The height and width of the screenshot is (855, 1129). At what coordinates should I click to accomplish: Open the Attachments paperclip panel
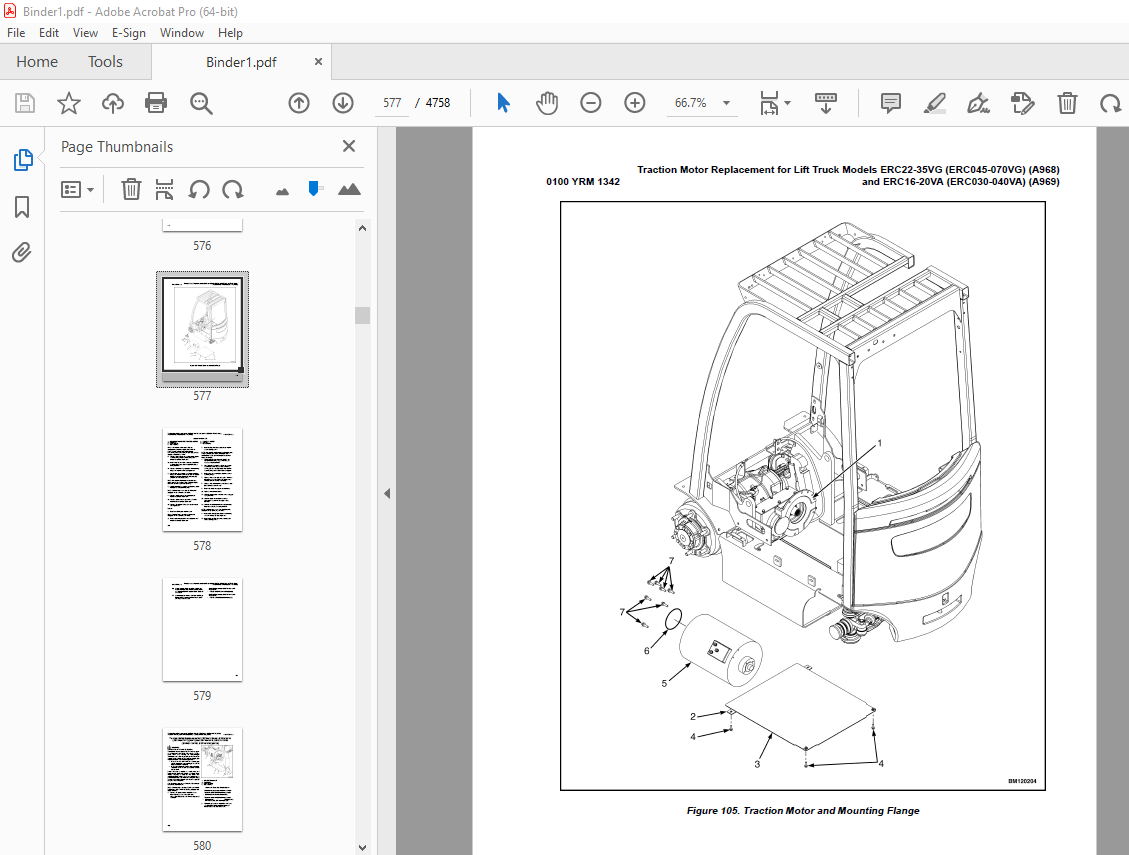pyautogui.click(x=22, y=253)
